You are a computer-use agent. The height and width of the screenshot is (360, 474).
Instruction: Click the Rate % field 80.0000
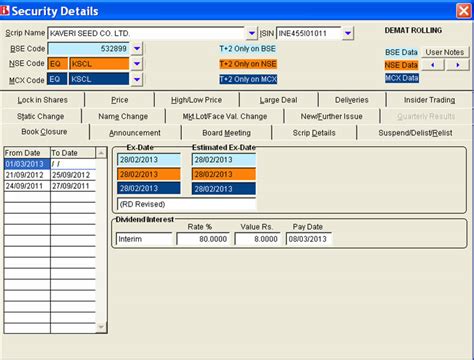pos(203,239)
